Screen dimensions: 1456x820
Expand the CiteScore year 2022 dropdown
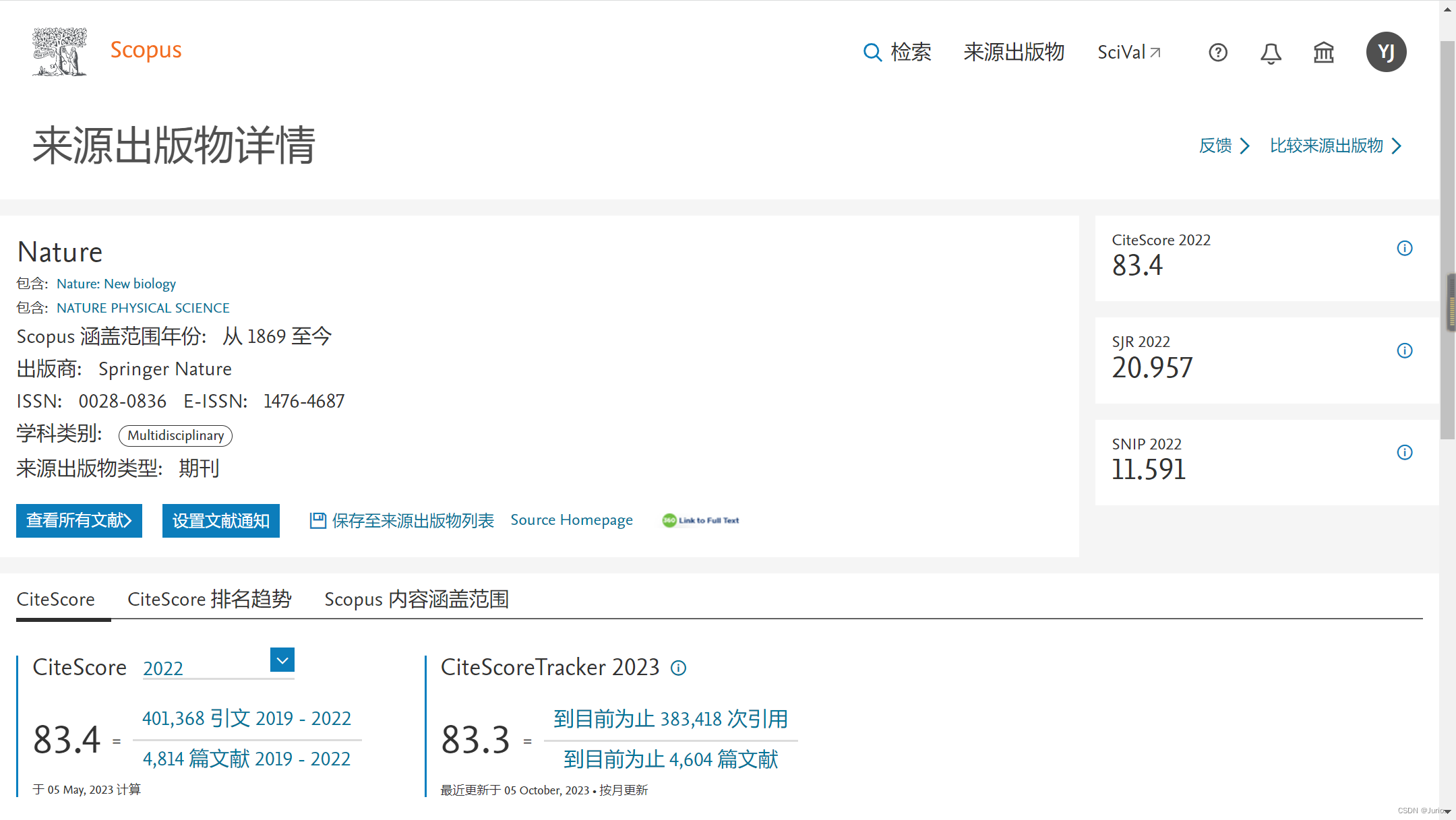[282, 660]
